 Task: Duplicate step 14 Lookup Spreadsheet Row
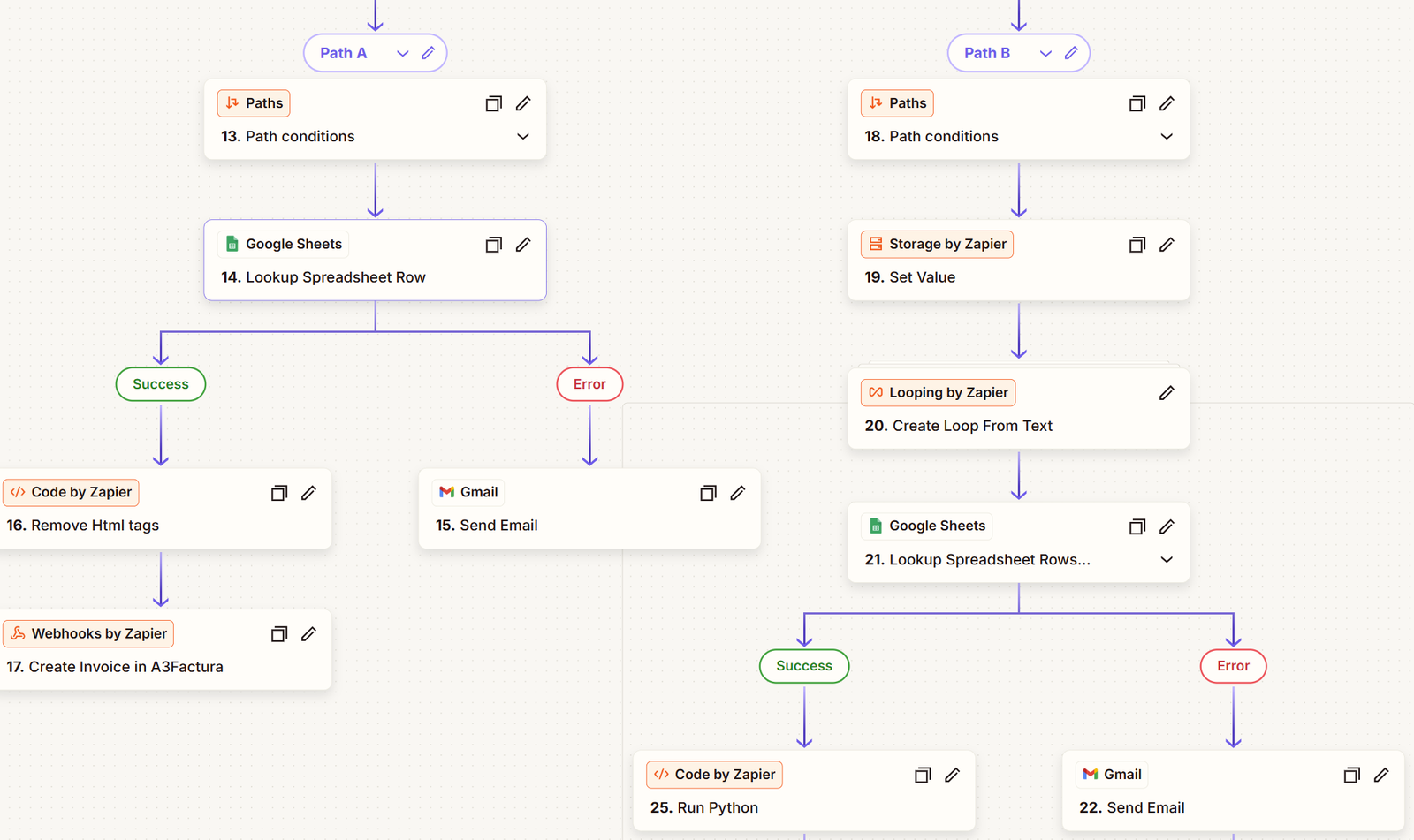[x=494, y=245]
